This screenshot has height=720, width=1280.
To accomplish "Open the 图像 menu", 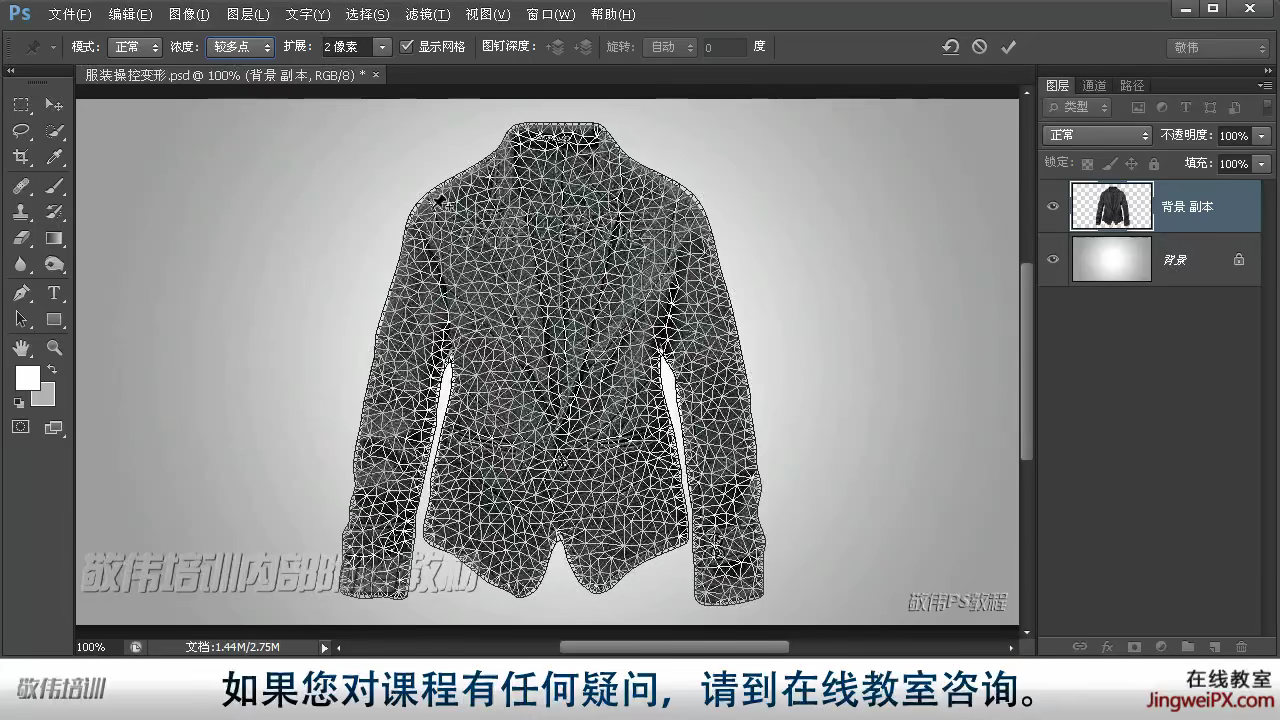I will pos(189,15).
